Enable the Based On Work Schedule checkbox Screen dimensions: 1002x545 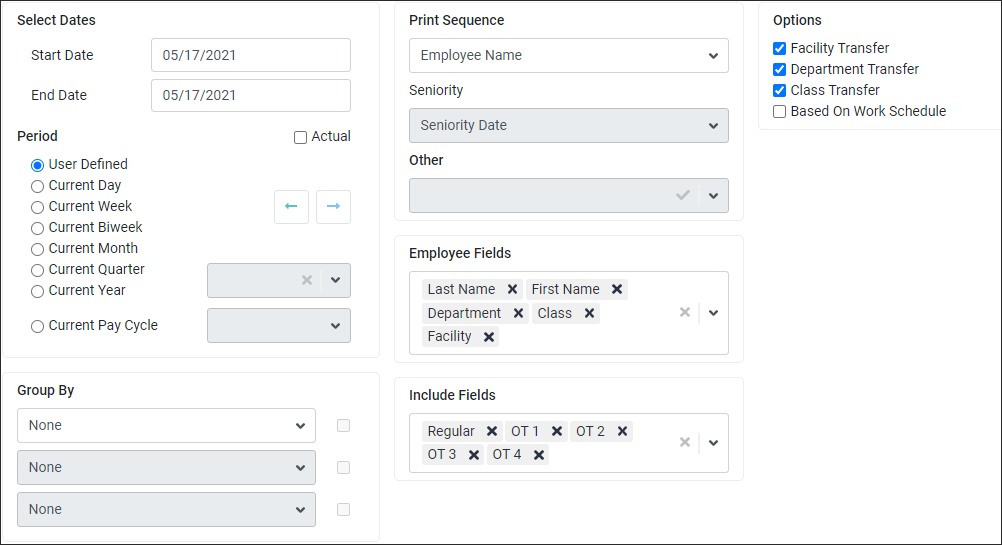[779, 111]
